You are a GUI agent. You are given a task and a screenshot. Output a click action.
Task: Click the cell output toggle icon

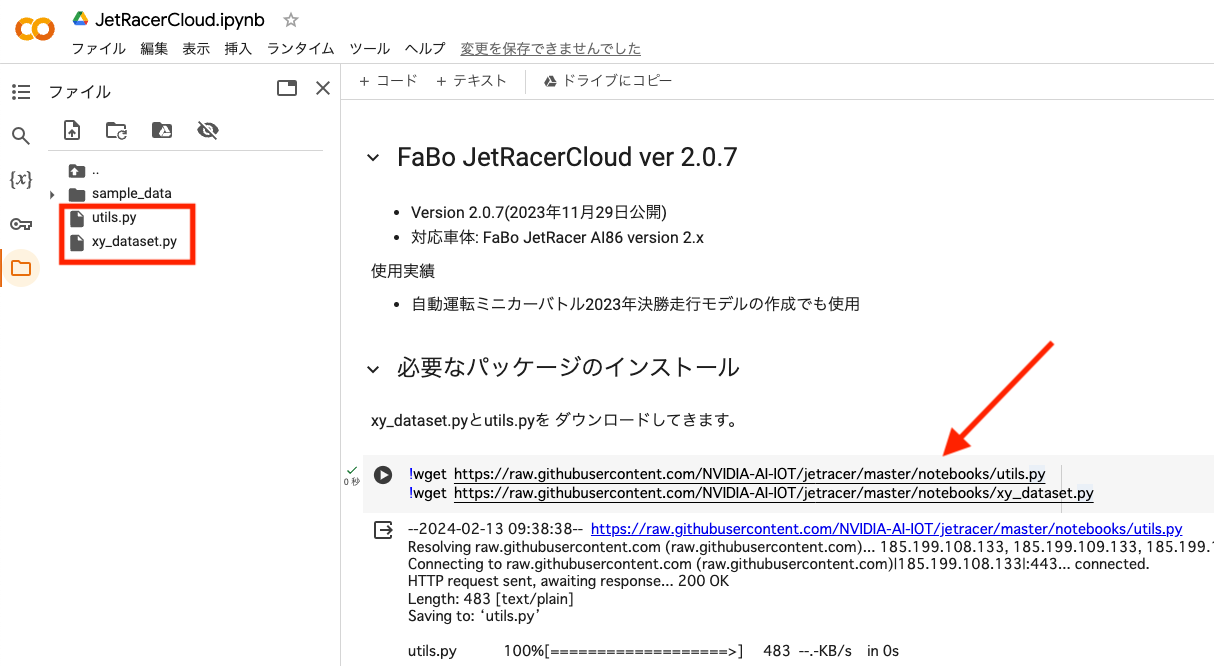click(383, 530)
